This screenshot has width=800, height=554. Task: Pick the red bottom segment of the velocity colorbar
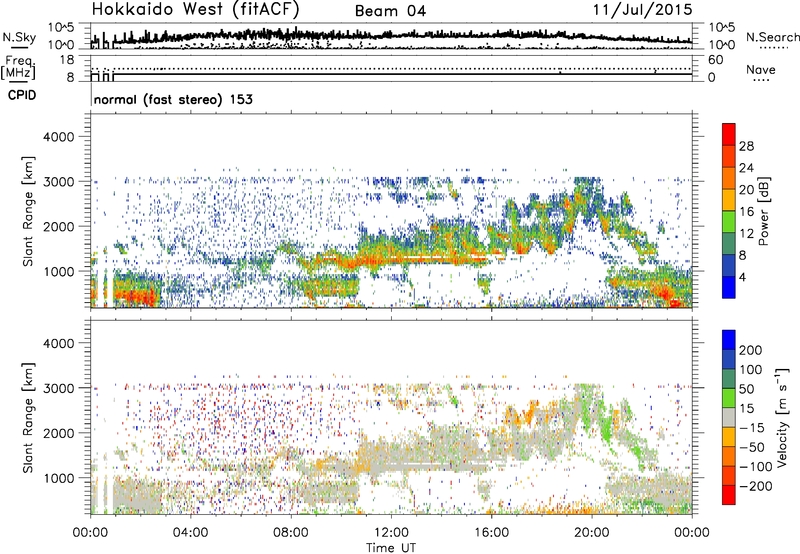(729, 495)
